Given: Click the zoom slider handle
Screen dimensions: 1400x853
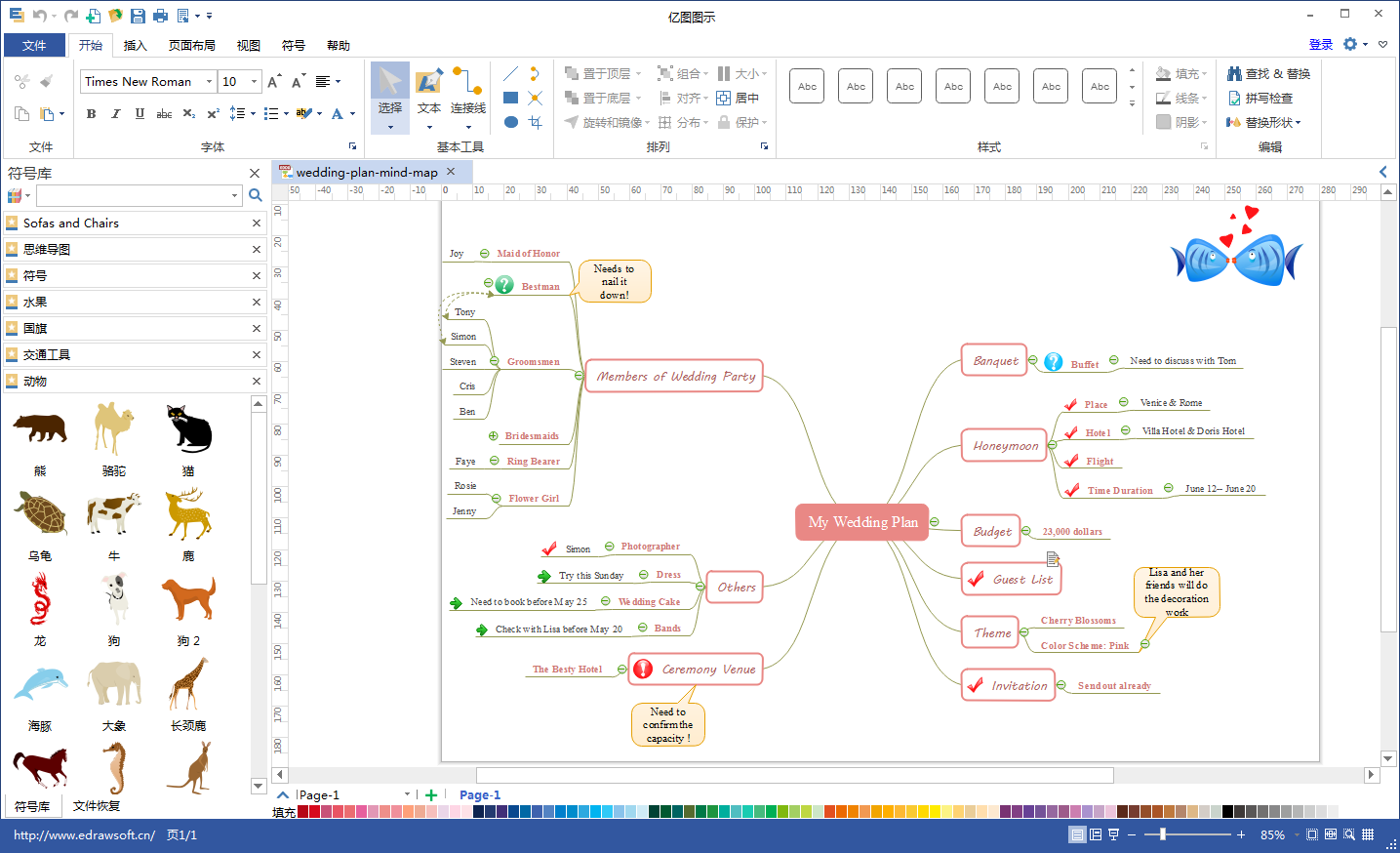Looking at the screenshot, I should 1162,834.
